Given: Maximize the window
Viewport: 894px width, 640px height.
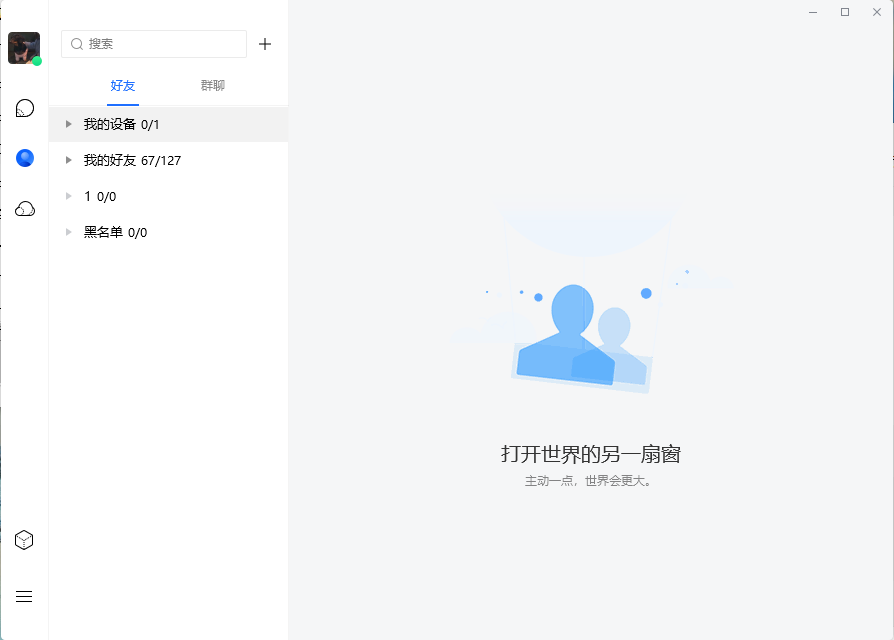Looking at the screenshot, I should pos(845,12).
